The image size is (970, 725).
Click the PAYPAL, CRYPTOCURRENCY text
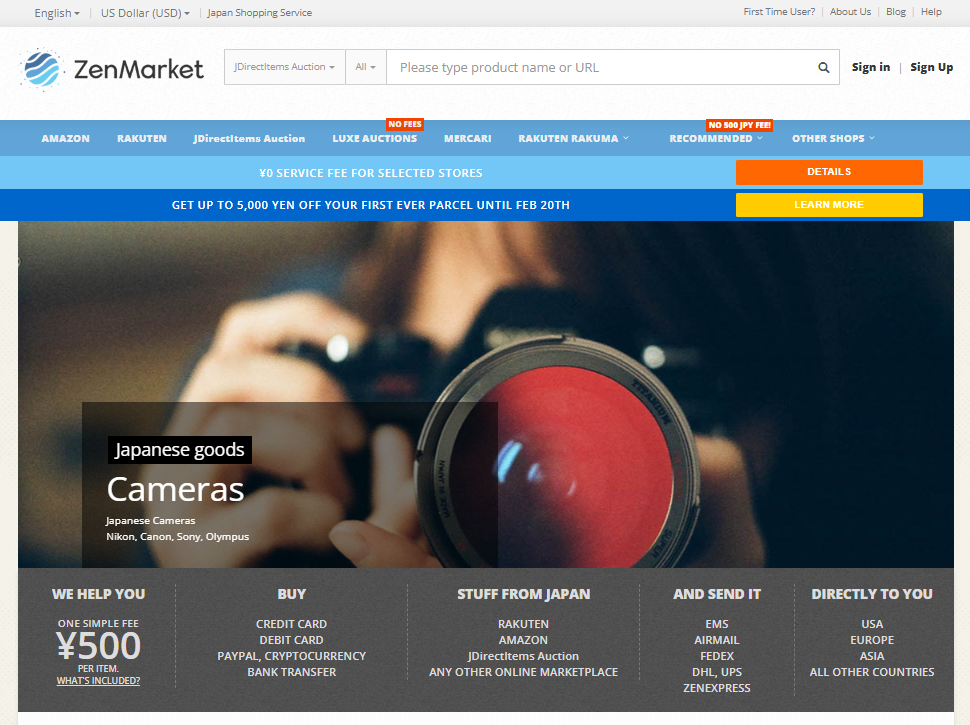click(x=291, y=656)
